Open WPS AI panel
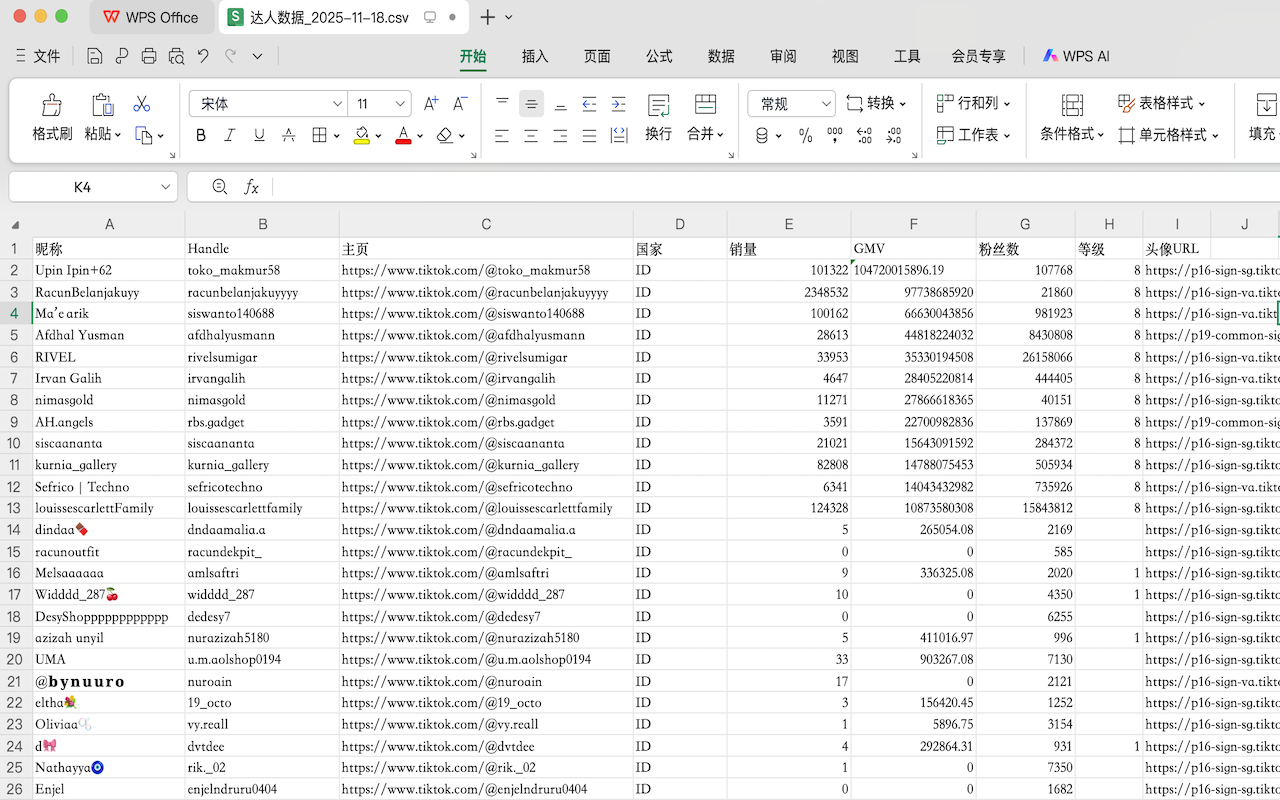The height and width of the screenshot is (800, 1280). (x=1076, y=57)
